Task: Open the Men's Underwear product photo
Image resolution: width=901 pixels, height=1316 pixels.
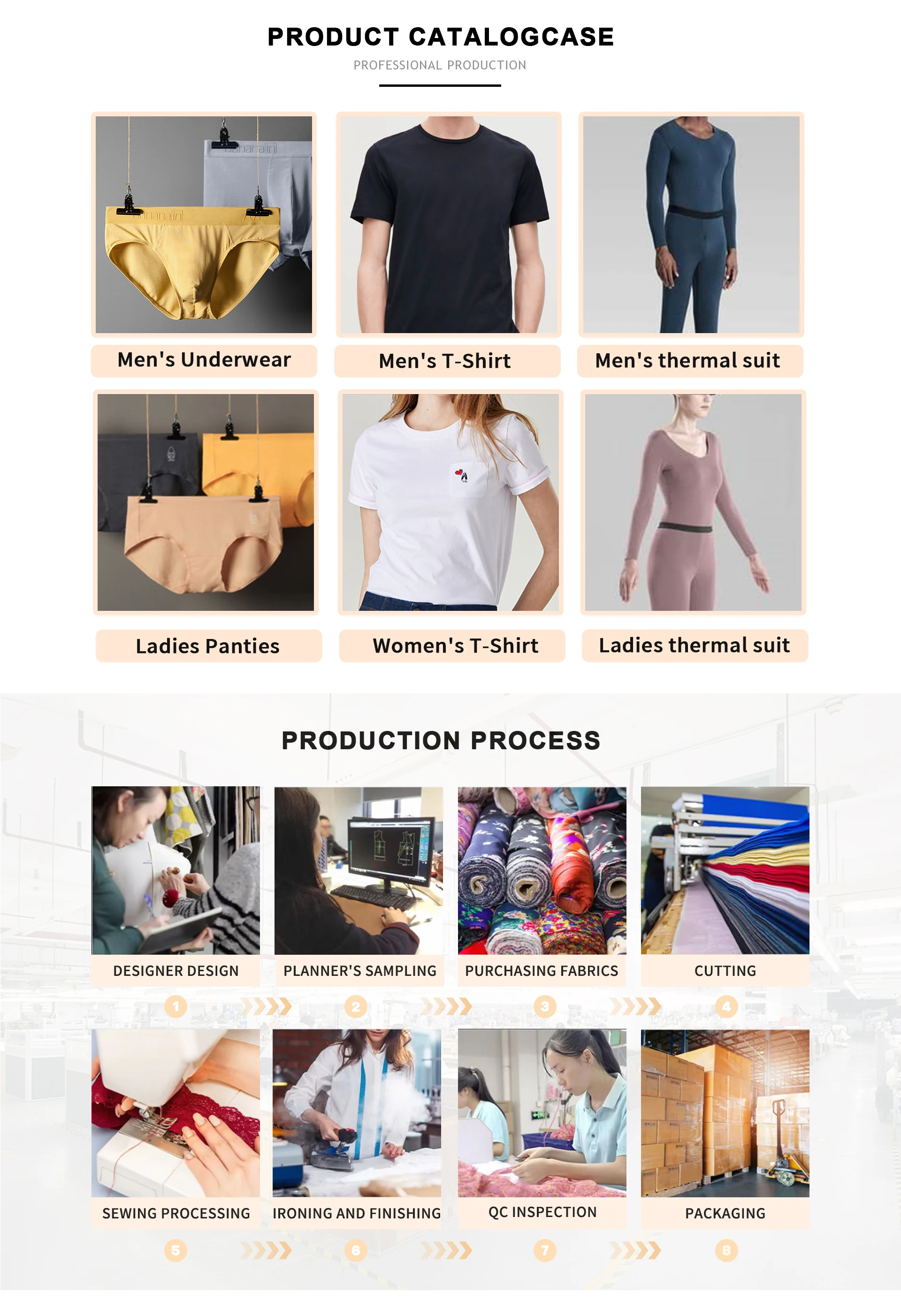Action: [x=204, y=224]
